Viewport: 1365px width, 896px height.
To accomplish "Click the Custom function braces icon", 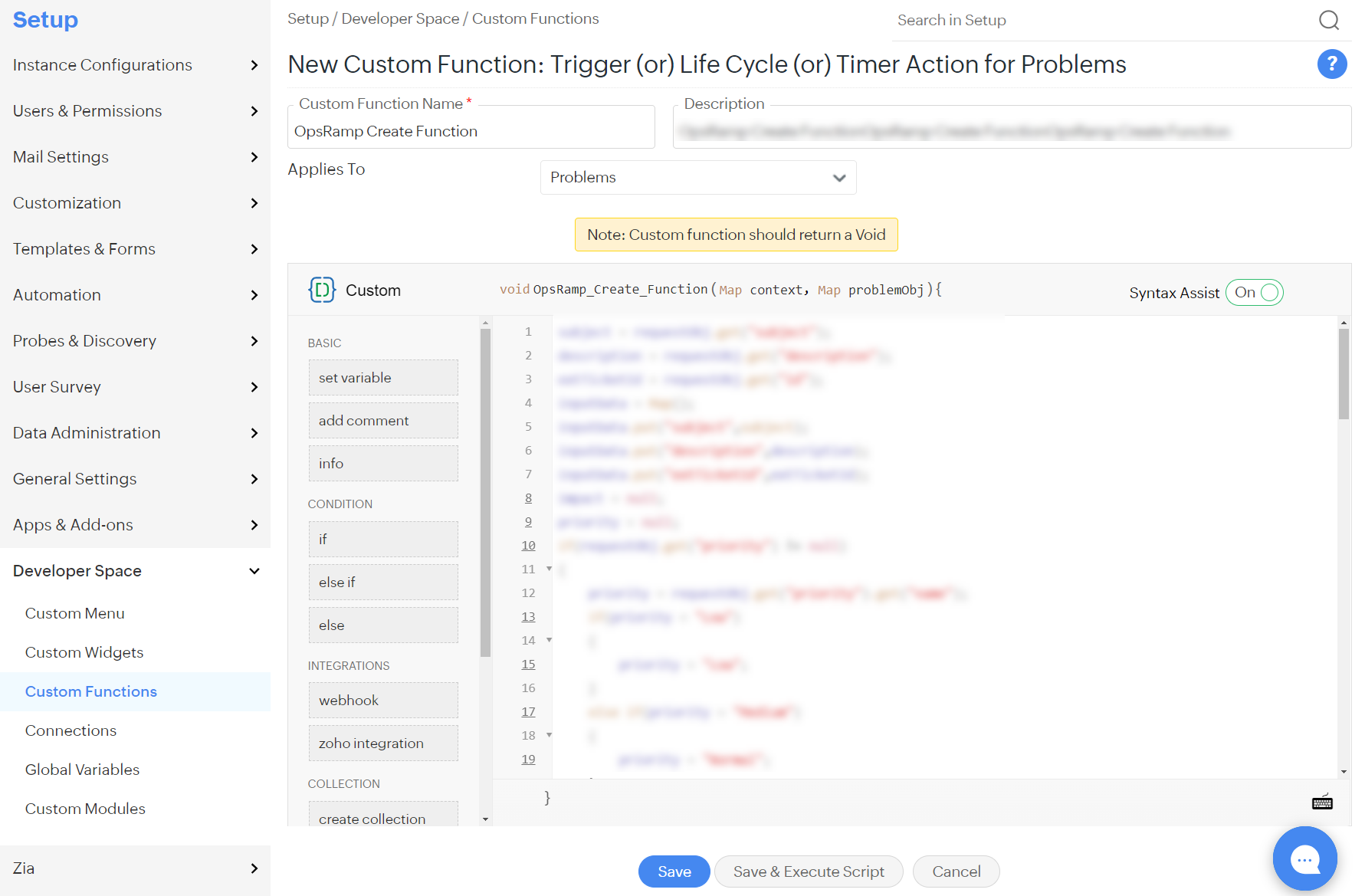I will [322, 290].
